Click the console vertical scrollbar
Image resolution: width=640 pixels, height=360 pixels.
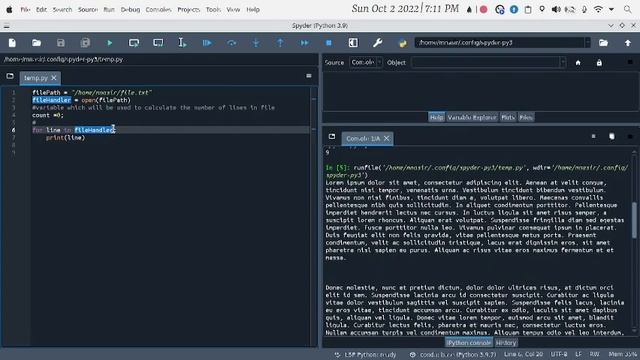[634, 220]
